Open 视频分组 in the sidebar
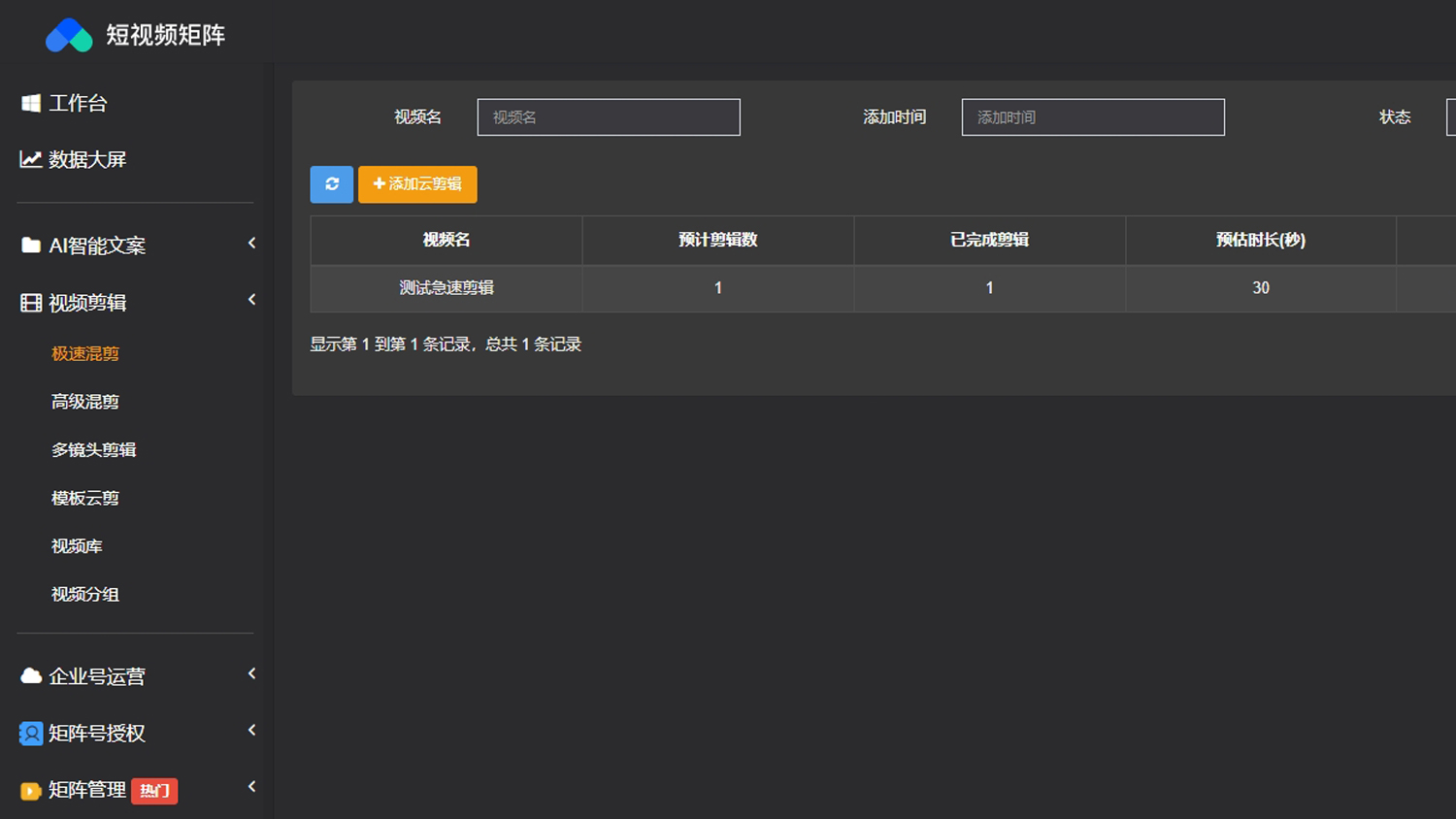Image resolution: width=1456 pixels, height=819 pixels. [x=85, y=594]
